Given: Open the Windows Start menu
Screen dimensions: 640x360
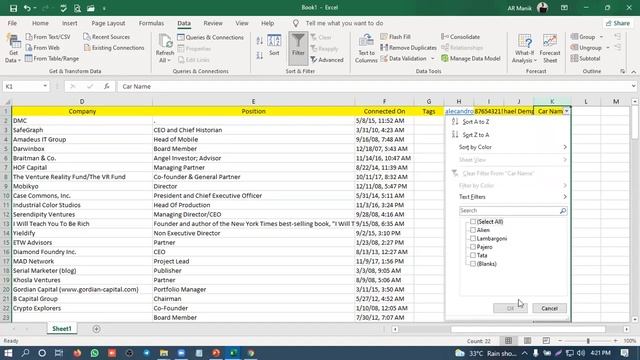Looking at the screenshot, I should (8, 353).
